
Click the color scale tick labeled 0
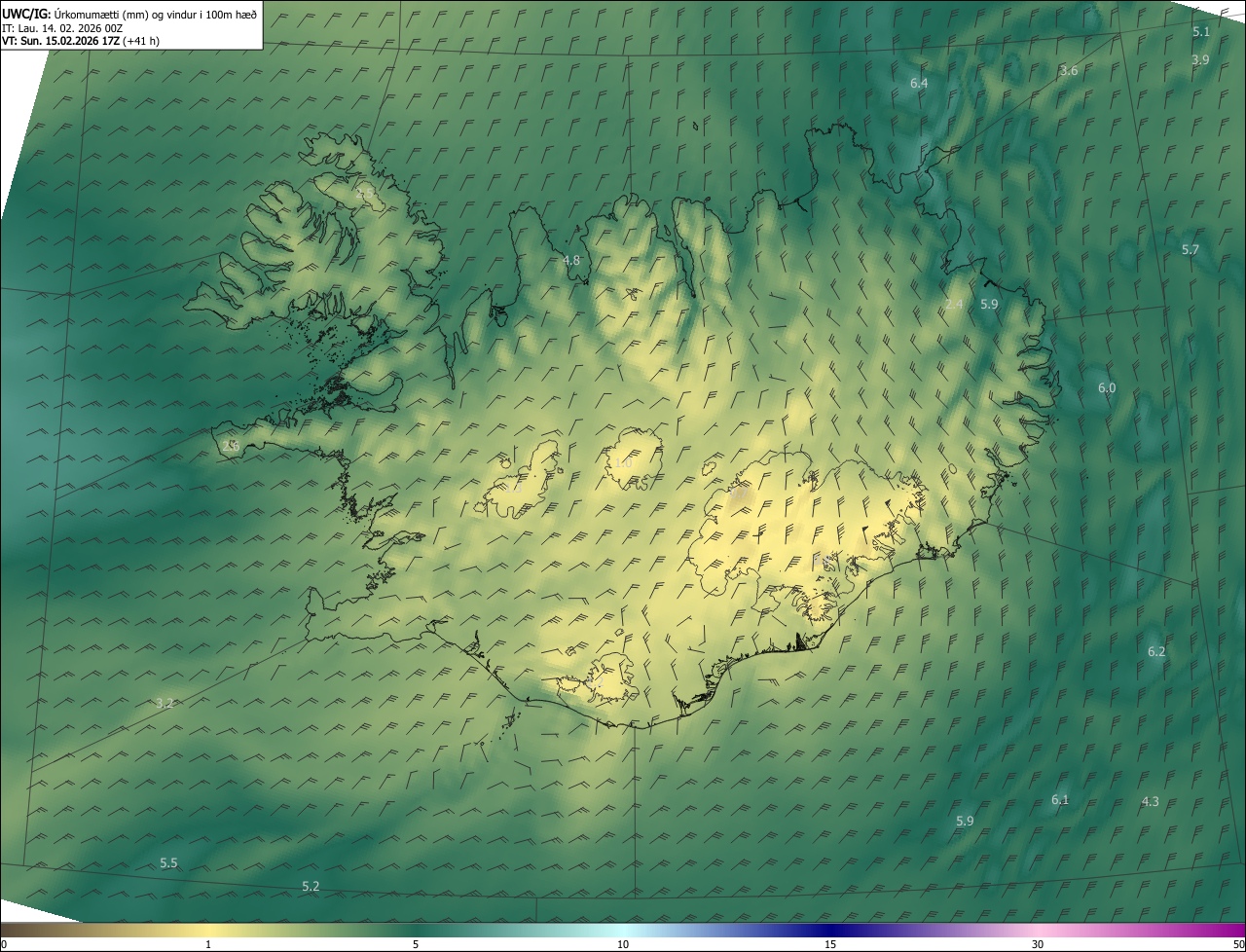pyautogui.click(x=3, y=945)
